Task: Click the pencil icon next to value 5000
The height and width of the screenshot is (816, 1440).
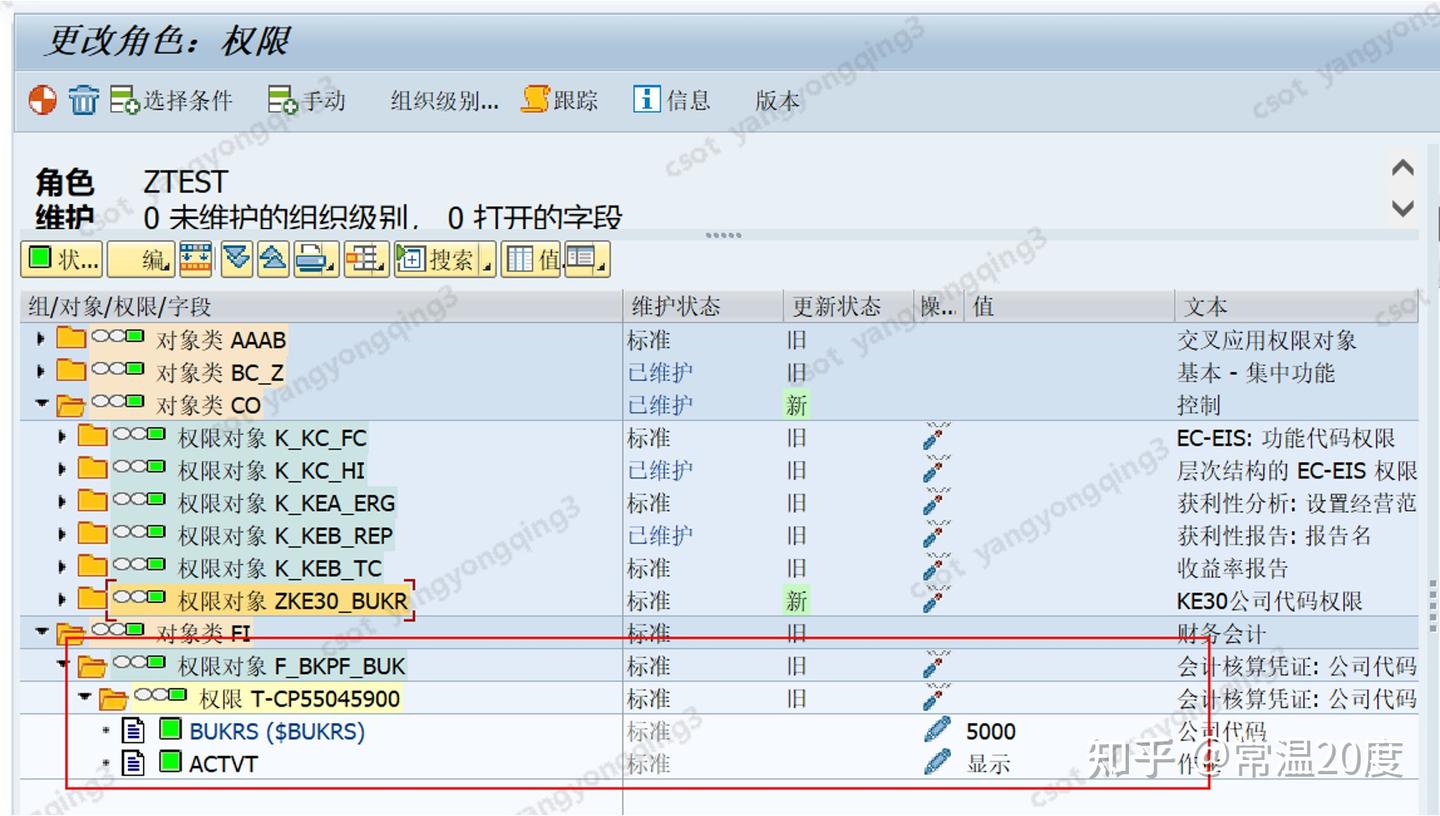Action: pos(935,731)
